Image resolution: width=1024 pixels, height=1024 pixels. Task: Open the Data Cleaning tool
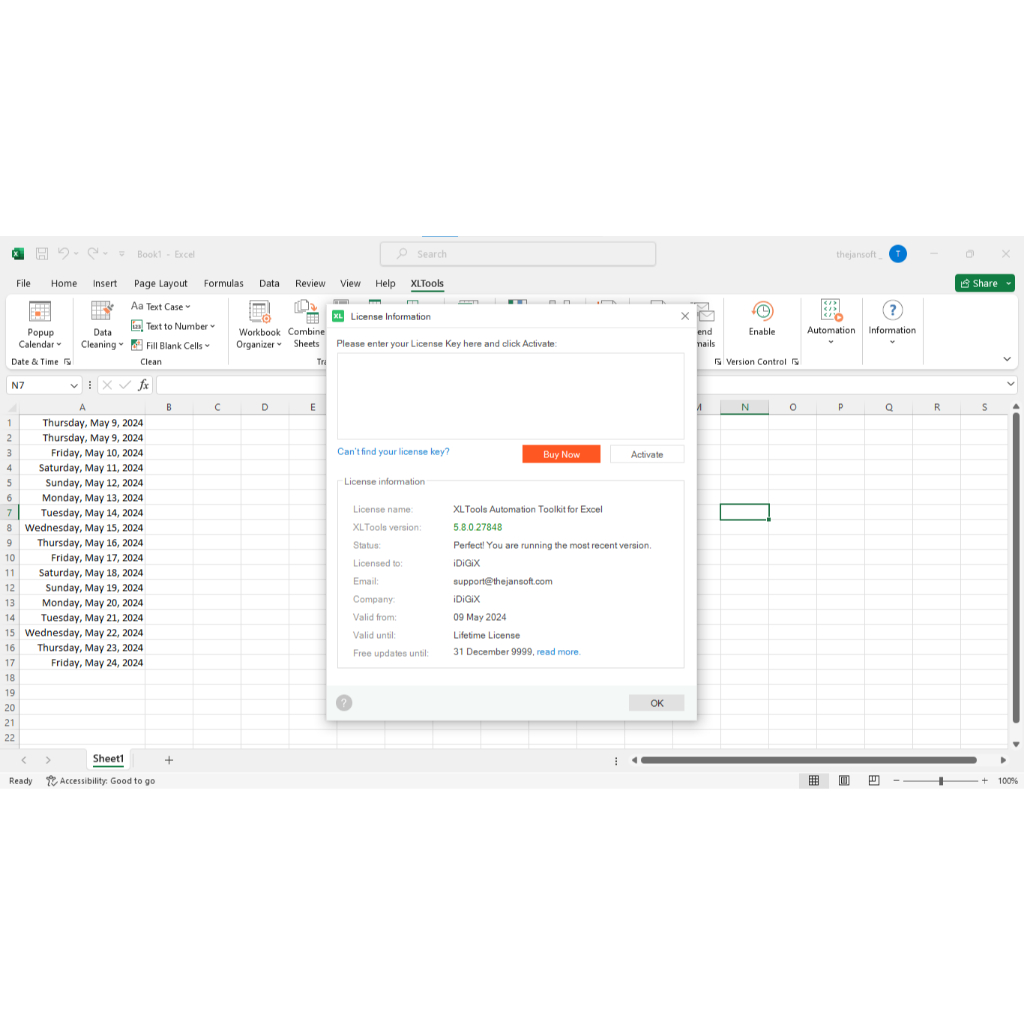(102, 325)
